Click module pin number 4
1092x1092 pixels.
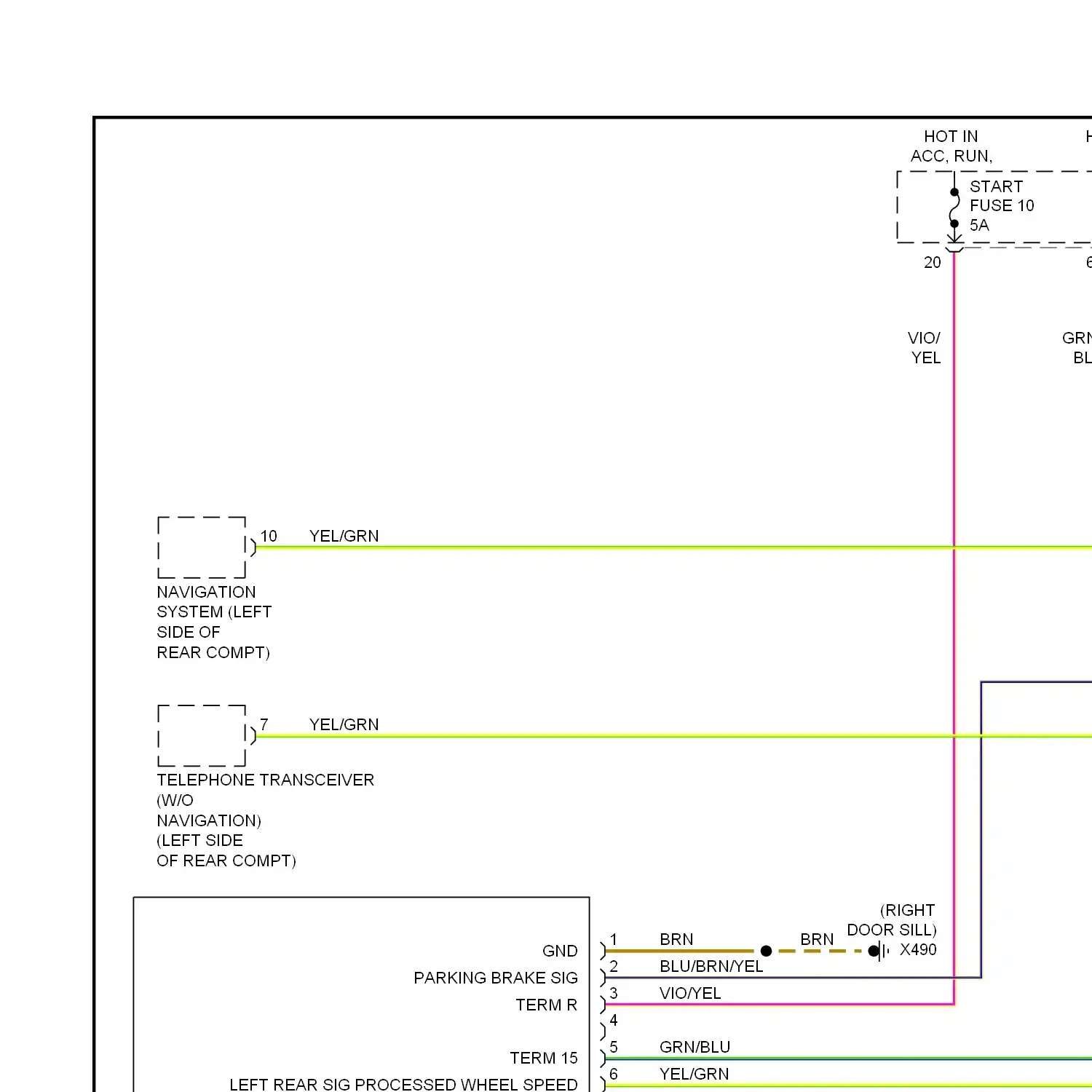(x=614, y=1021)
